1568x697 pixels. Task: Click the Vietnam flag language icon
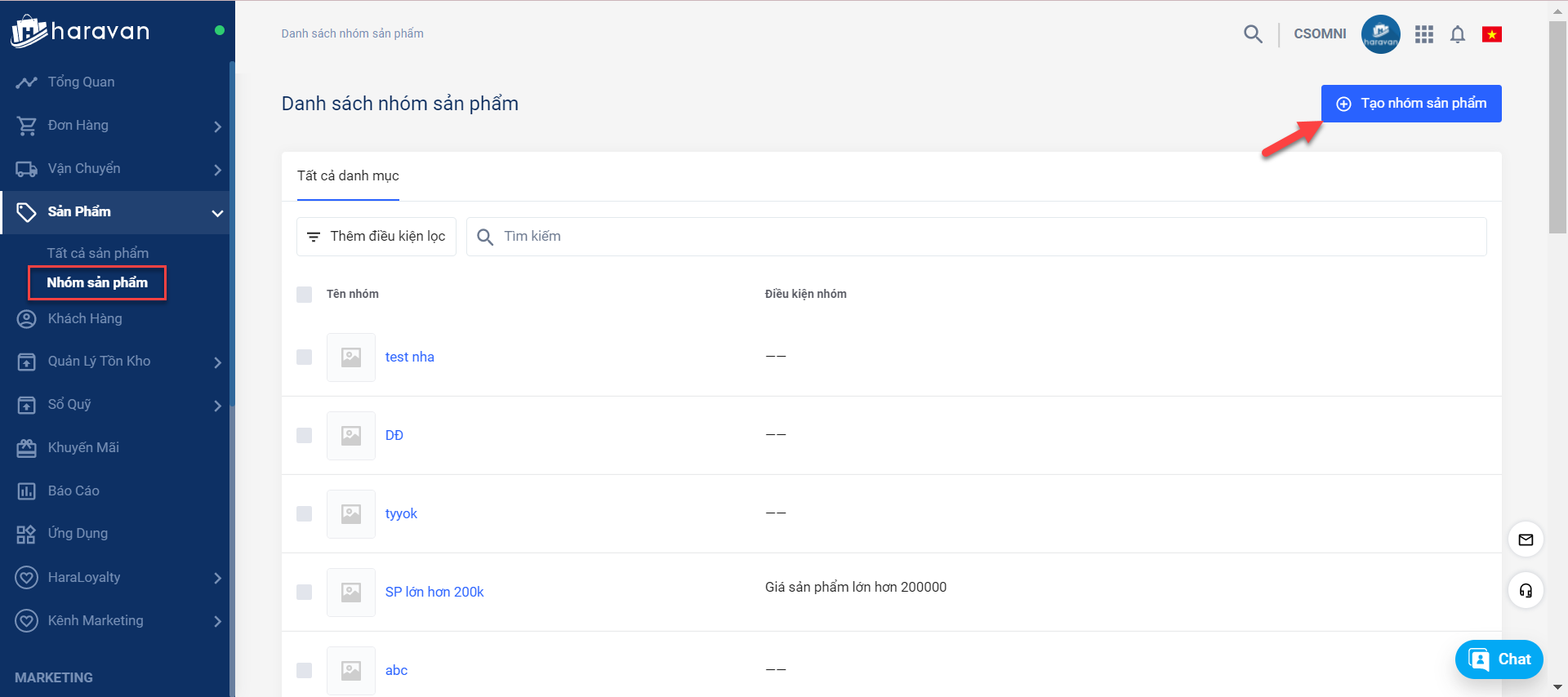pos(1492,34)
